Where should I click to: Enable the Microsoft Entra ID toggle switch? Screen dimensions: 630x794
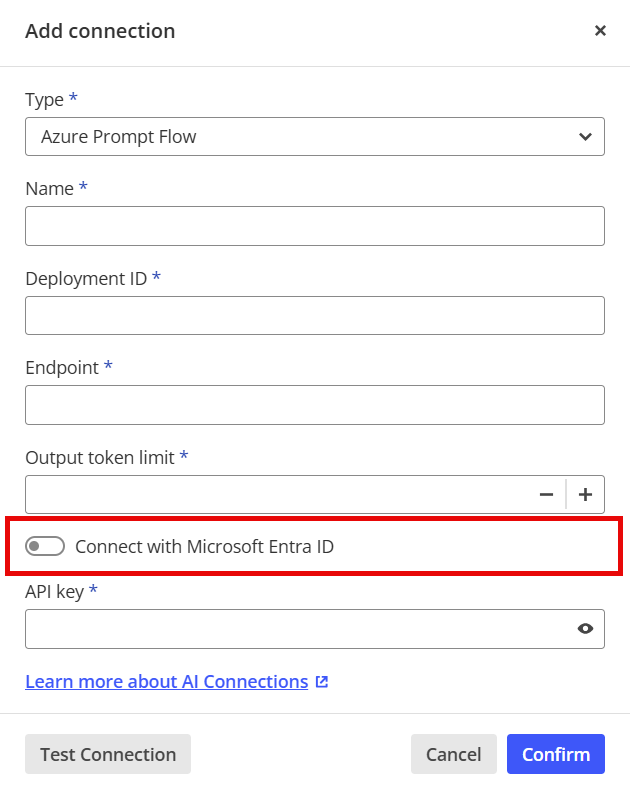pyautogui.click(x=45, y=546)
